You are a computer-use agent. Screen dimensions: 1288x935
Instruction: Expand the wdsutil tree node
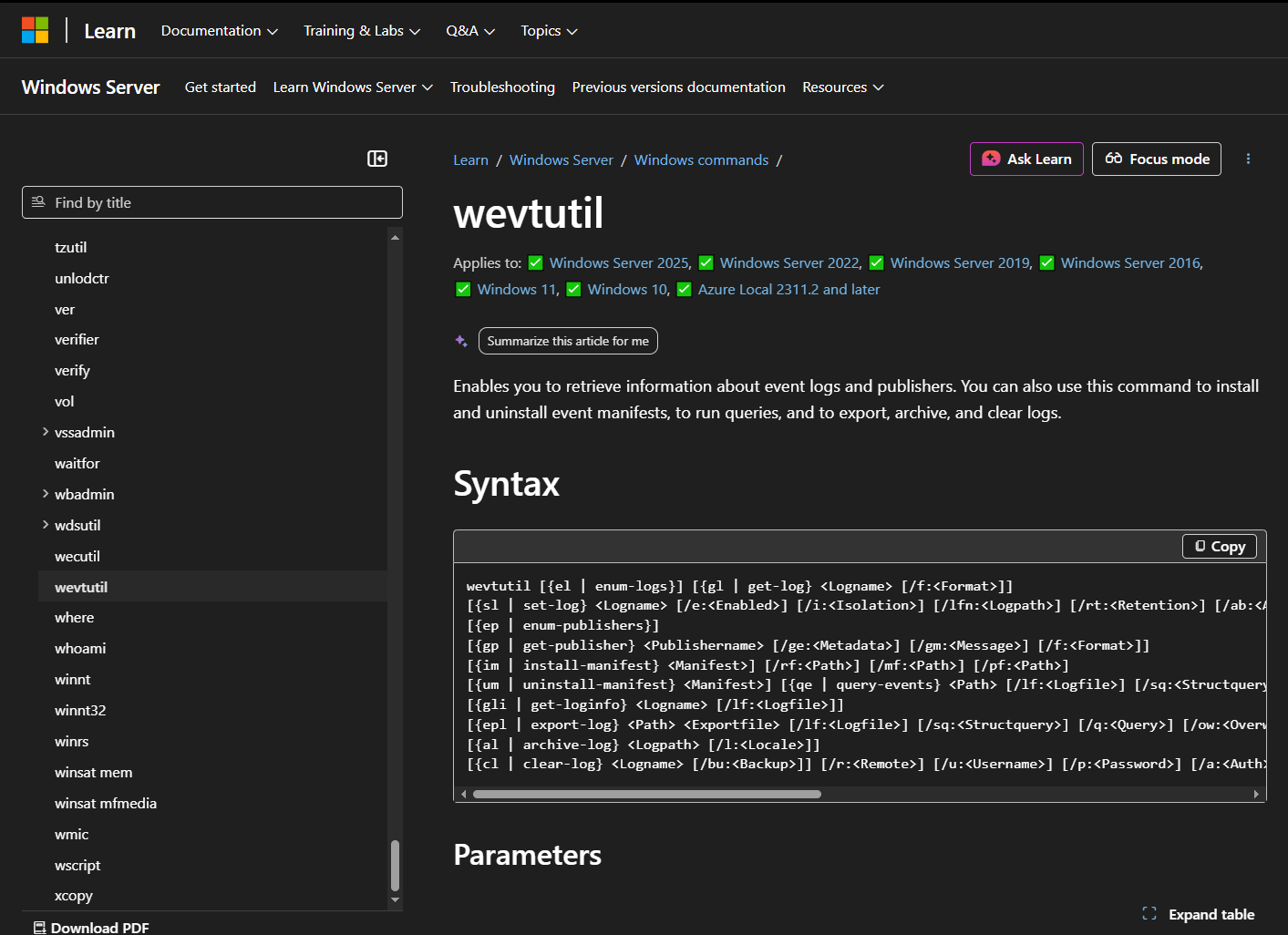(x=46, y=525)
